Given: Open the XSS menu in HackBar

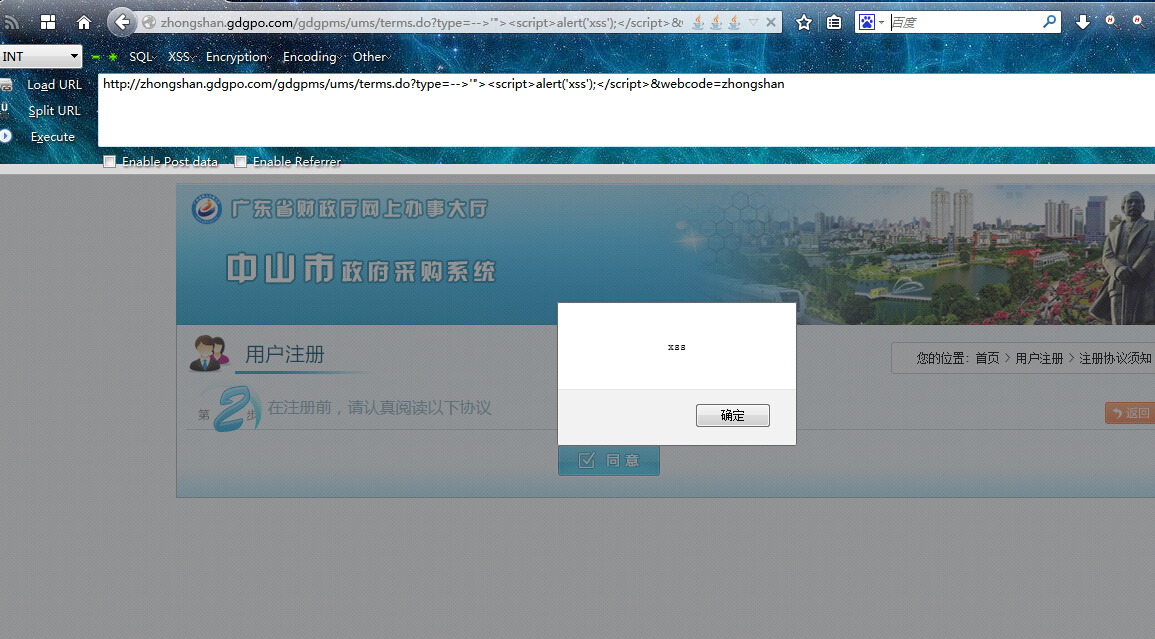Looking at the screenshot, I should click(x=180, y=57).
